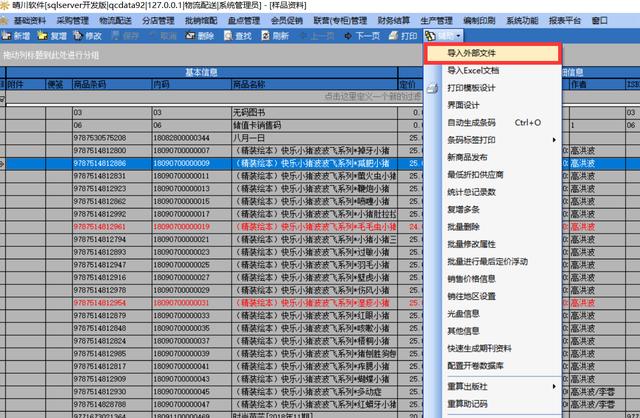640x418 pixels.
Task: Open the 财务结算 menu
Action: pyautogui.click(x=394, y=20)
